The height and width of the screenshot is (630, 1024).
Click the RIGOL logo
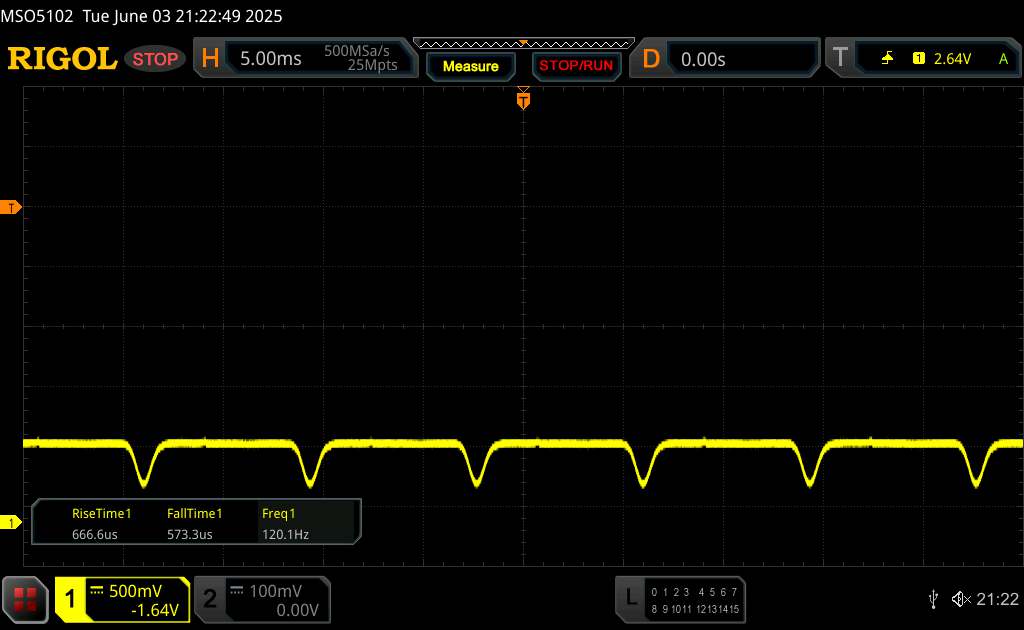coord(62,59)
